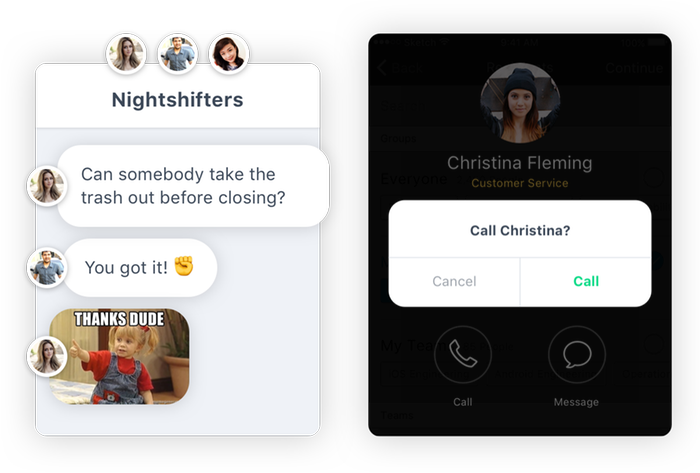Tap avatar beside "You got it!" message
This screenshot has width=700, height=473.
pyautogui.click(x=46, y=267)
